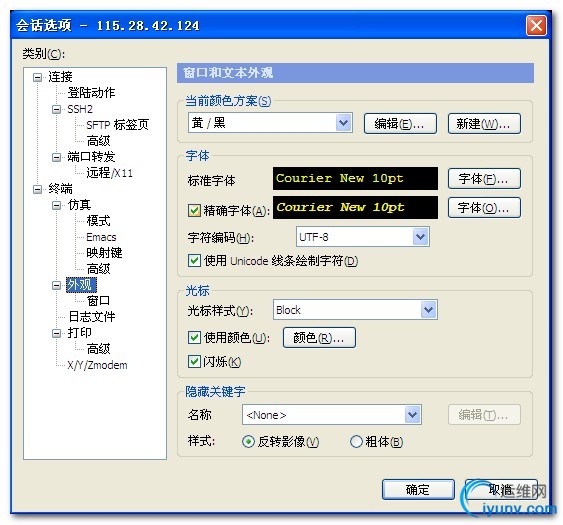Select 打印 in the category tree
563x525 pixels.
79,333
